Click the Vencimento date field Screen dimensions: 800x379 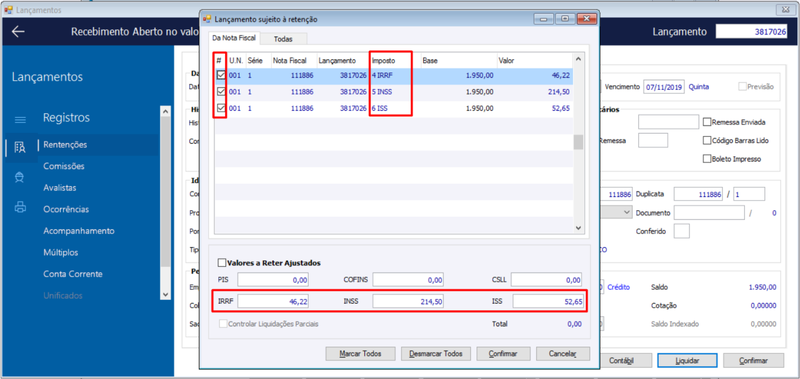[x=663, y=87]
